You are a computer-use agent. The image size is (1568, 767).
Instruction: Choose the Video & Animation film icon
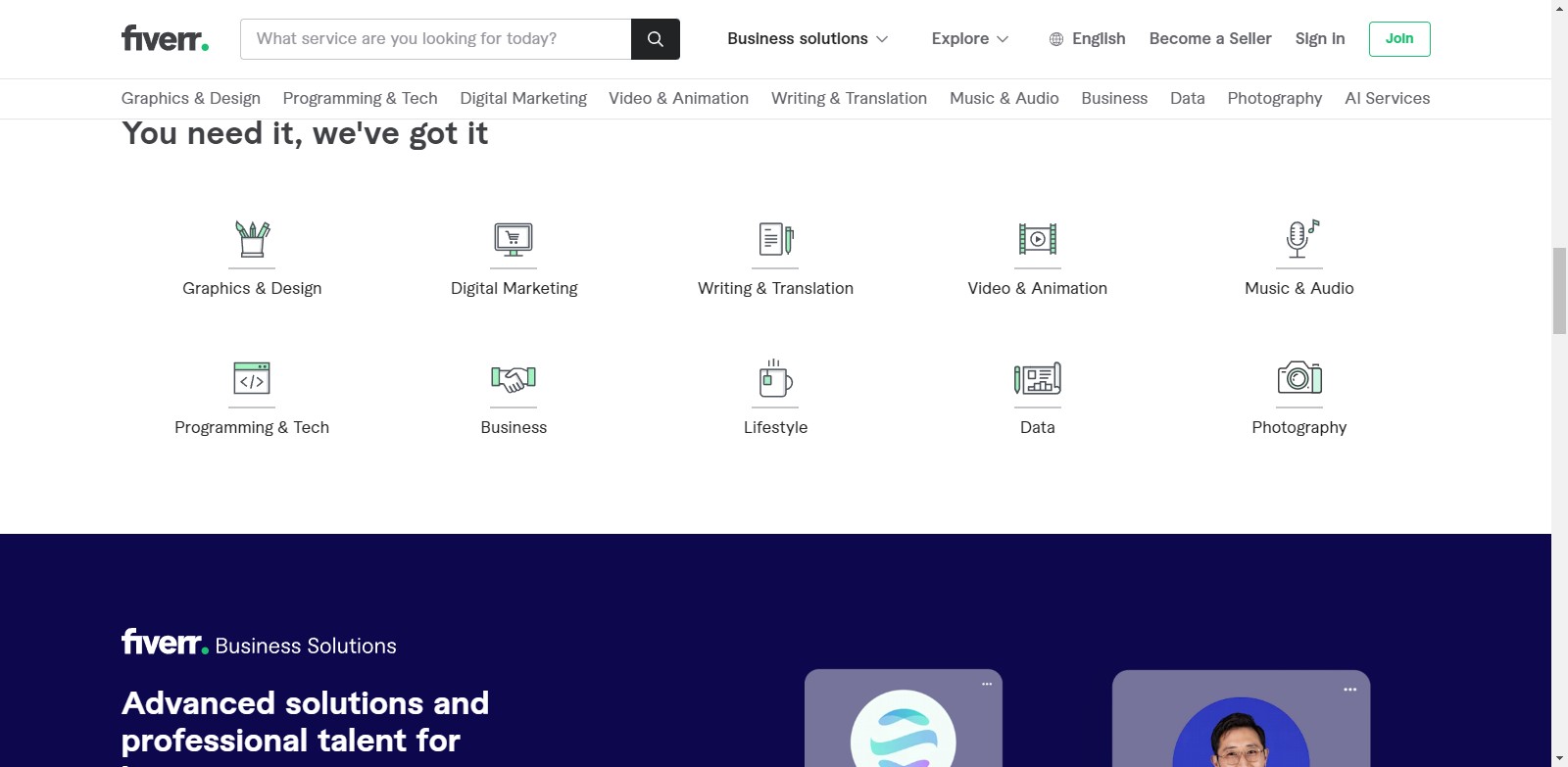1037,239
